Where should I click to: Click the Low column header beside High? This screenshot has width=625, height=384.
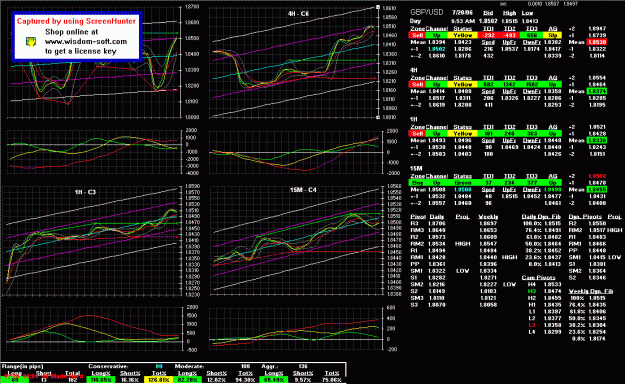[x=527, y=13]
